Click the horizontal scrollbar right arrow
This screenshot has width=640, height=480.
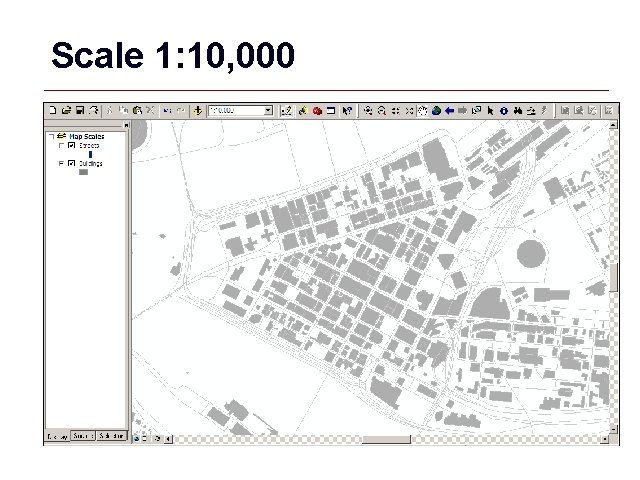click(605, 439)
